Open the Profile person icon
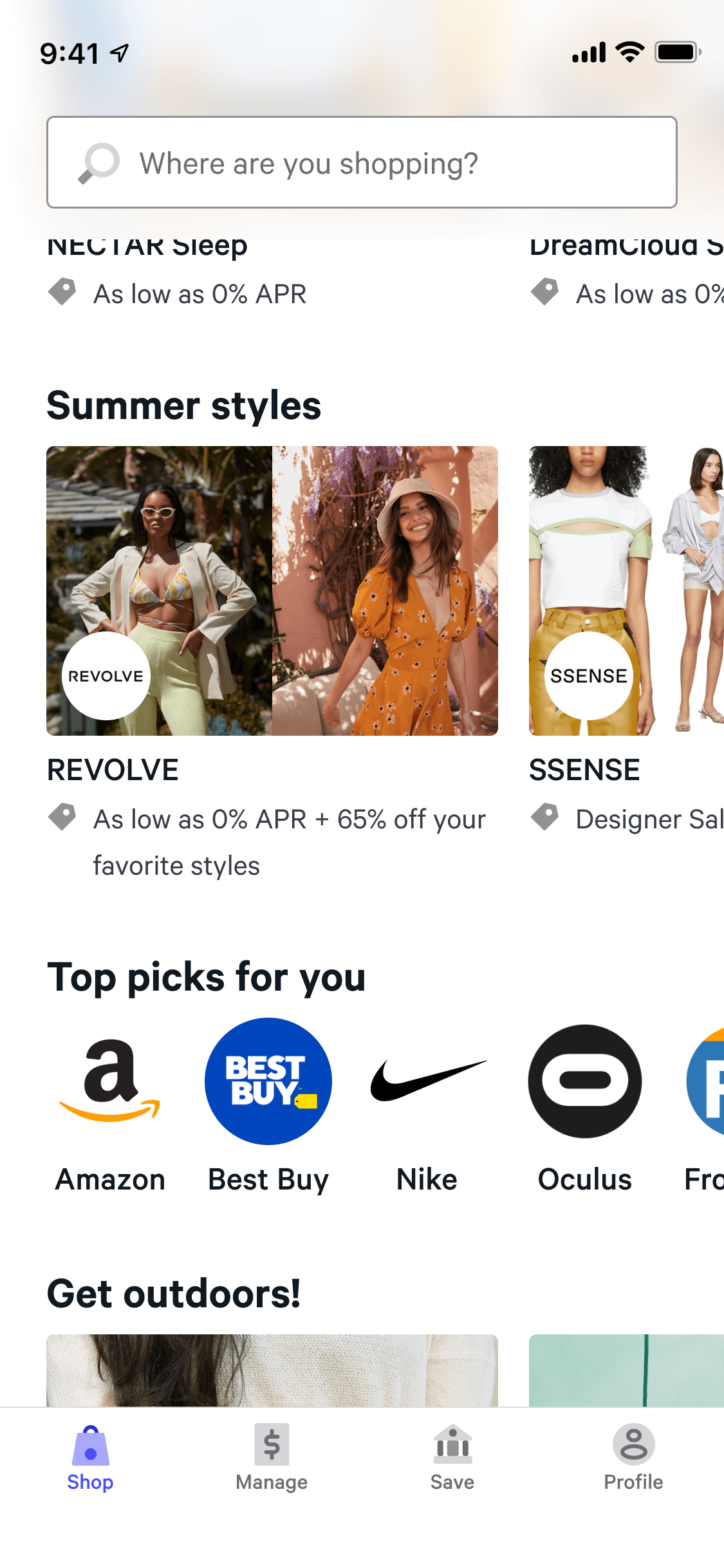The height and width of the screenshot is (1568, 724). pos(634,1444)
